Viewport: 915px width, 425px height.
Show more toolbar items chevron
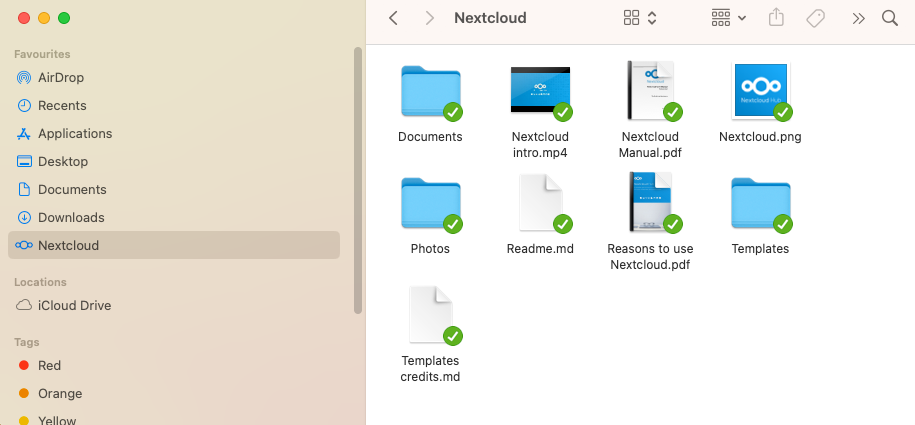tap(858, 18)
